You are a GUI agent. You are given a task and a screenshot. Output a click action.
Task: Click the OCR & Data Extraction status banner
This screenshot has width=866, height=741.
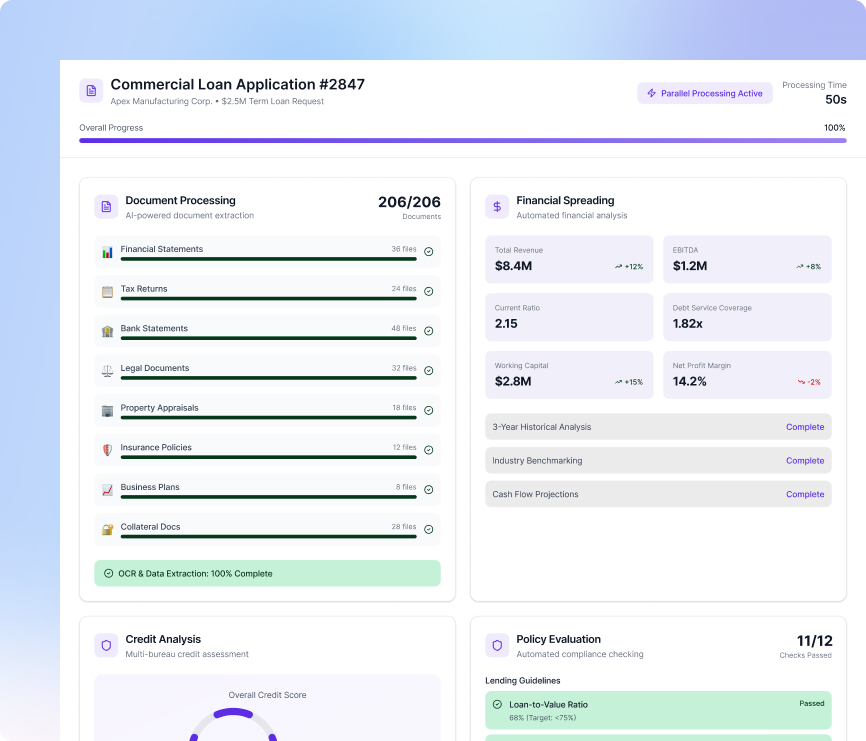coord(267,573)
